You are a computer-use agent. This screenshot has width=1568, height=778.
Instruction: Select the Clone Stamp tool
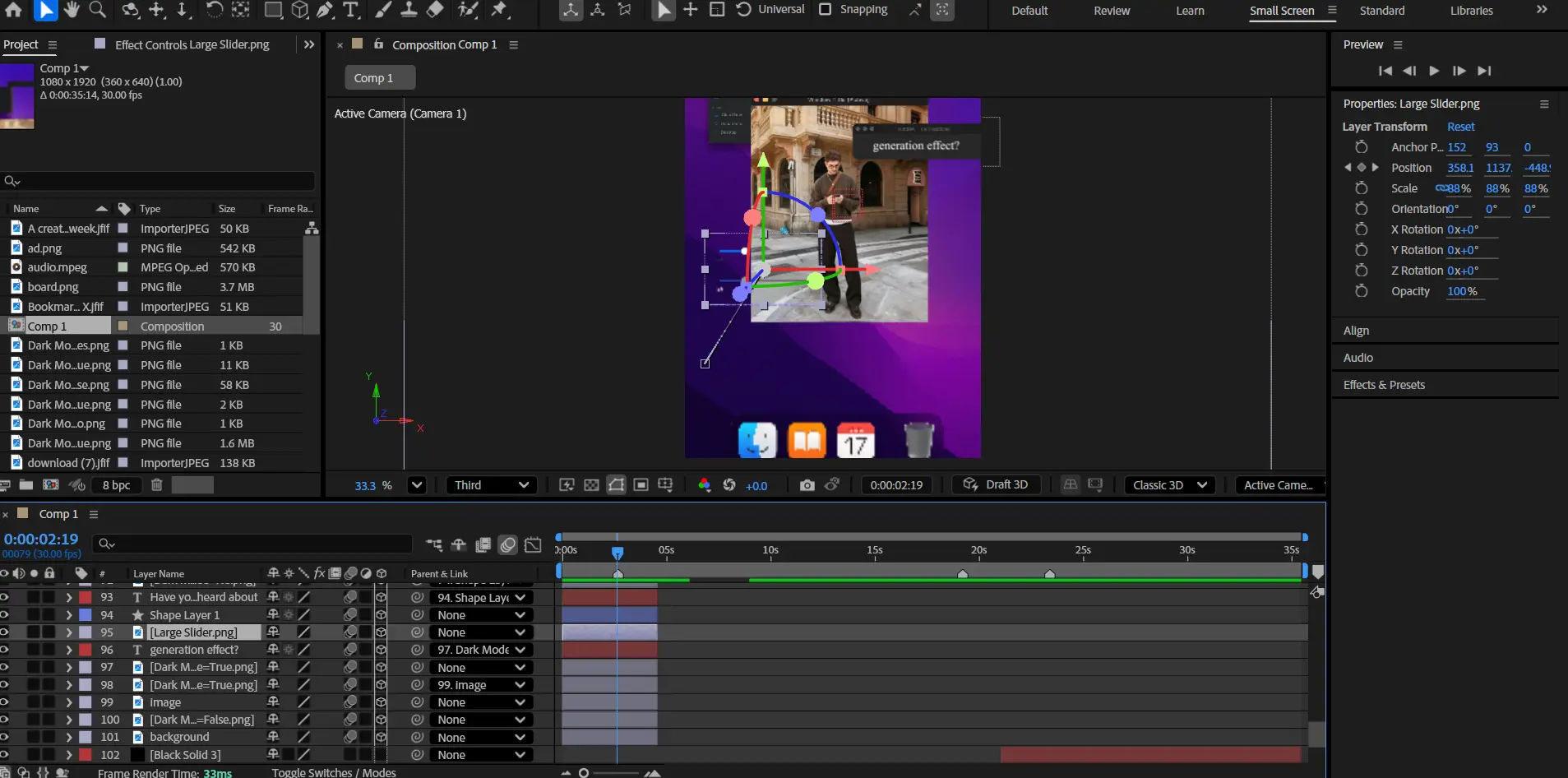(409, 10)
